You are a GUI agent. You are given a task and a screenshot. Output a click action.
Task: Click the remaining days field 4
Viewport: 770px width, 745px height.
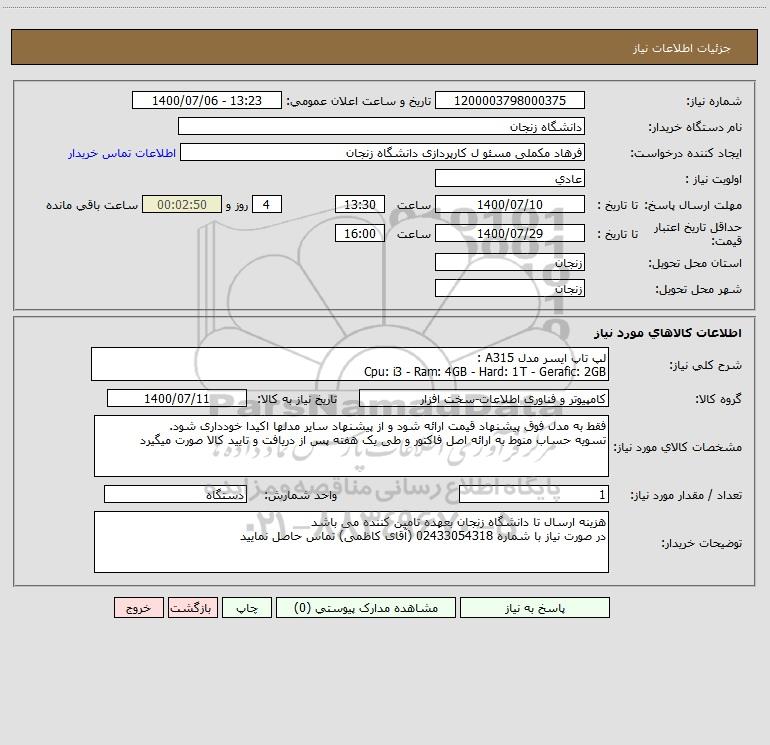(x=267, y=204)
